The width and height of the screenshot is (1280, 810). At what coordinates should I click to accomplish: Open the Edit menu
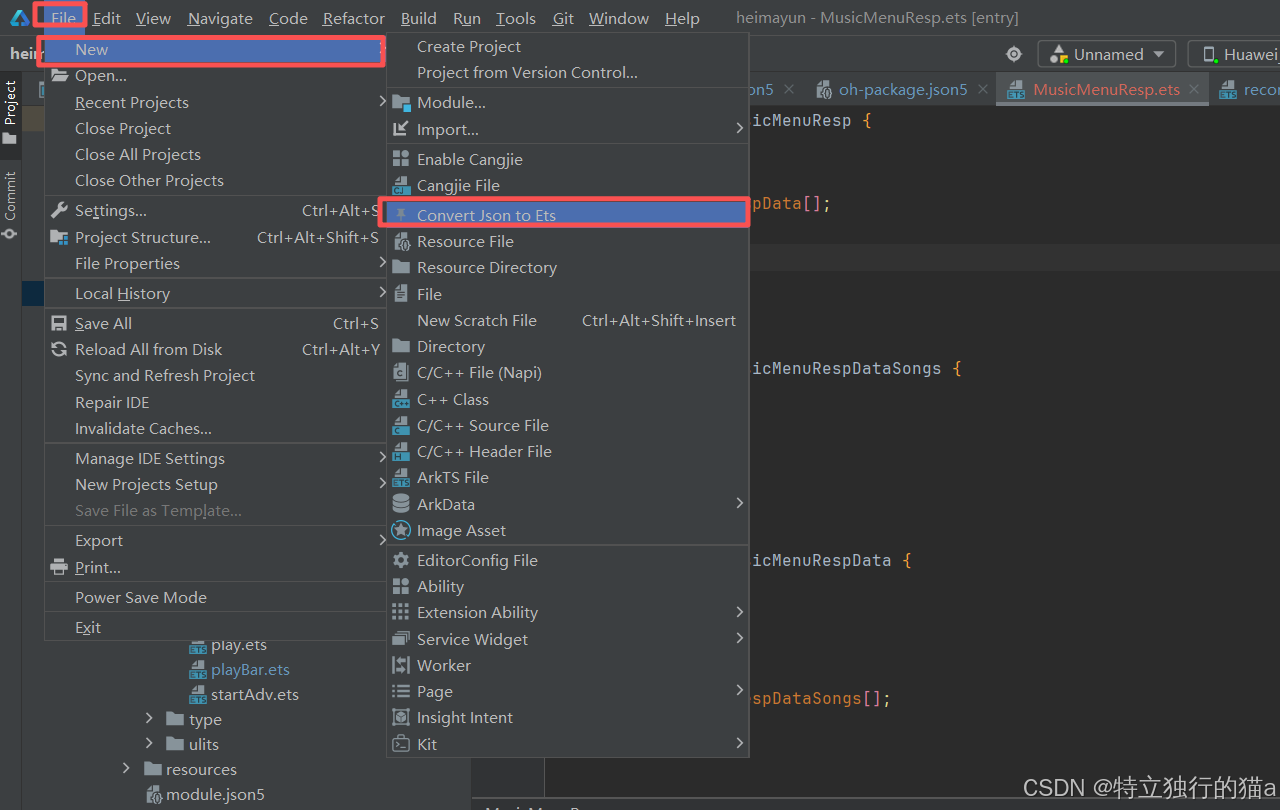click(x=107, y=18)
